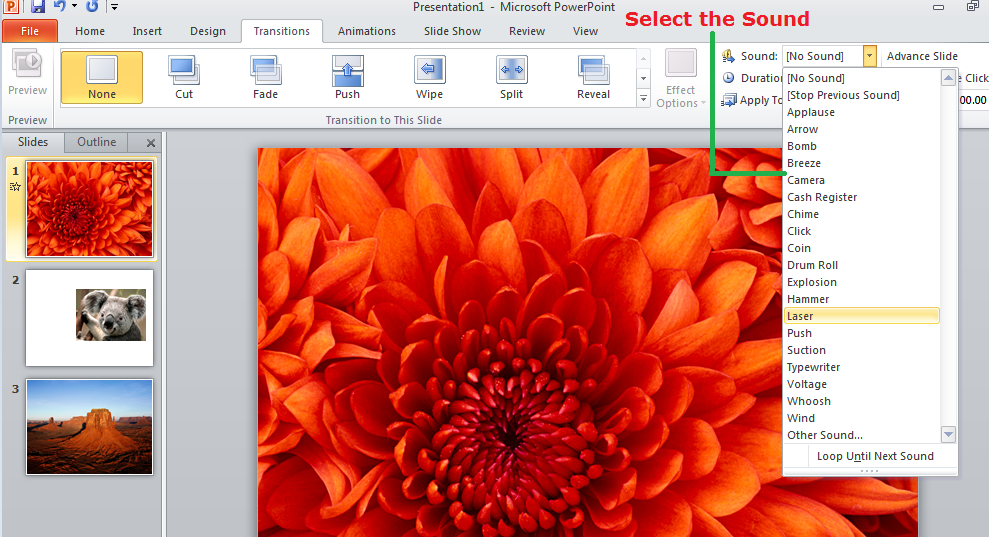Choose [Stop Previous Sound] option
989x537 pixels.
[x=861, y=95]
